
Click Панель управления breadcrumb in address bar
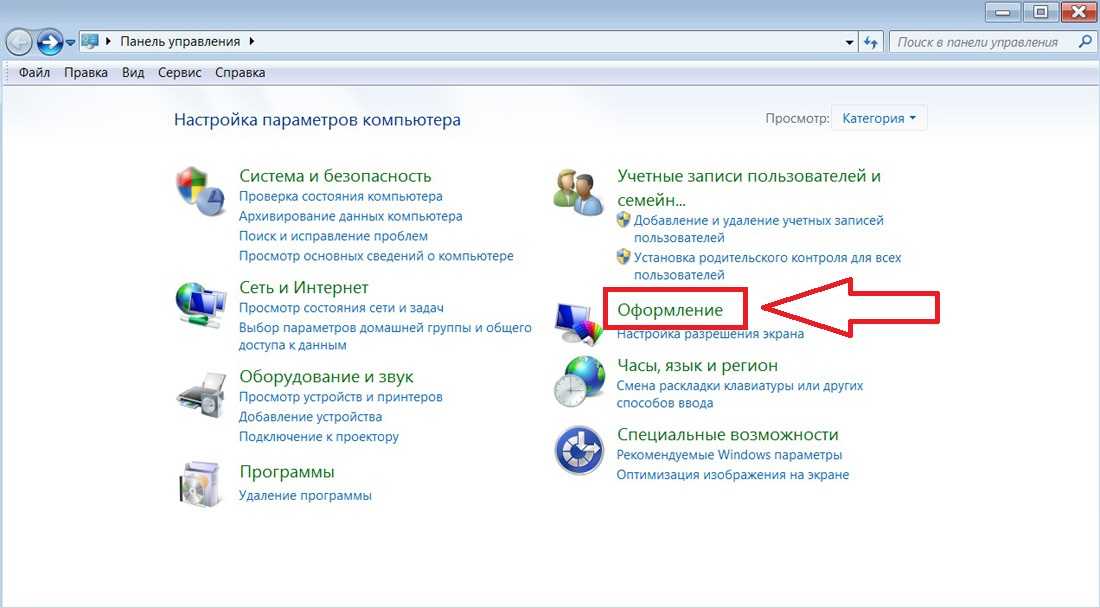pos(180,41)
